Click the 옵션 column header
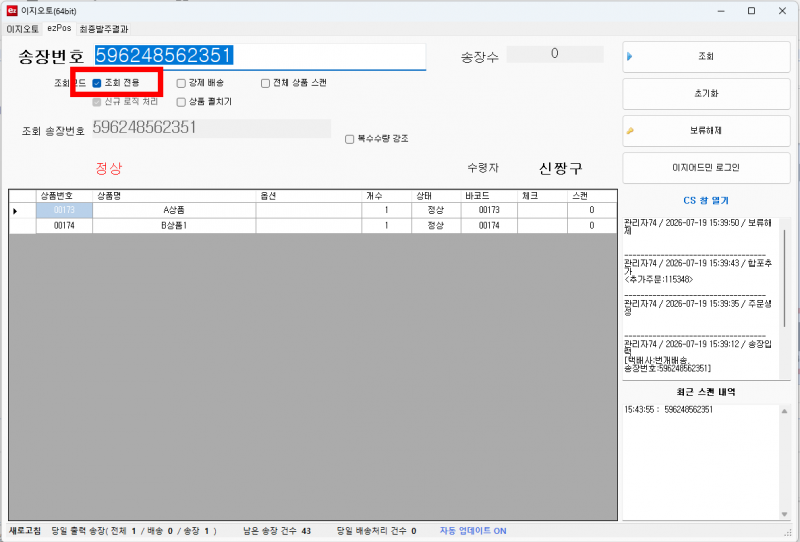 point(309,196)
